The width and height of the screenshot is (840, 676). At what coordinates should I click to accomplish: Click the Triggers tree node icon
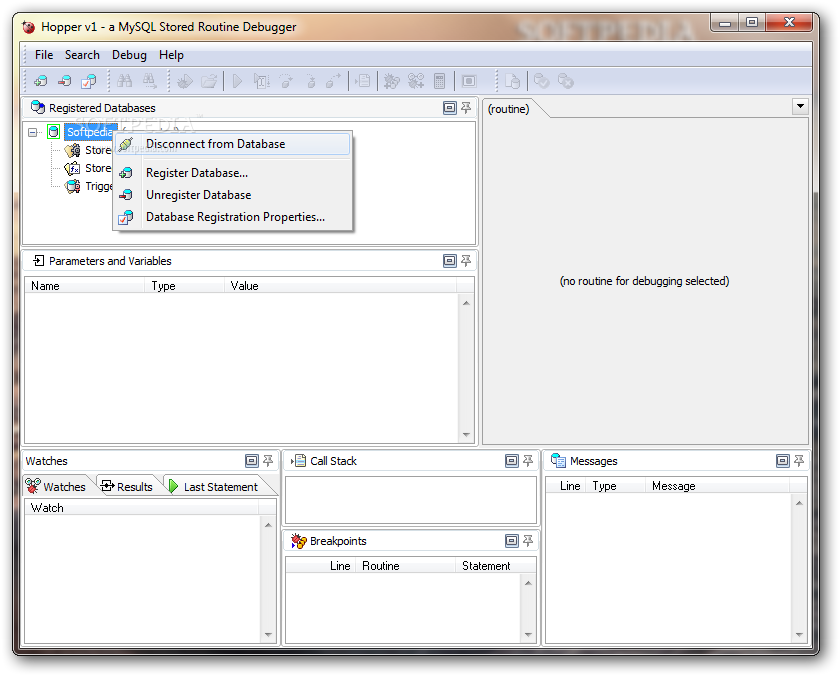(x=72, y=187)
